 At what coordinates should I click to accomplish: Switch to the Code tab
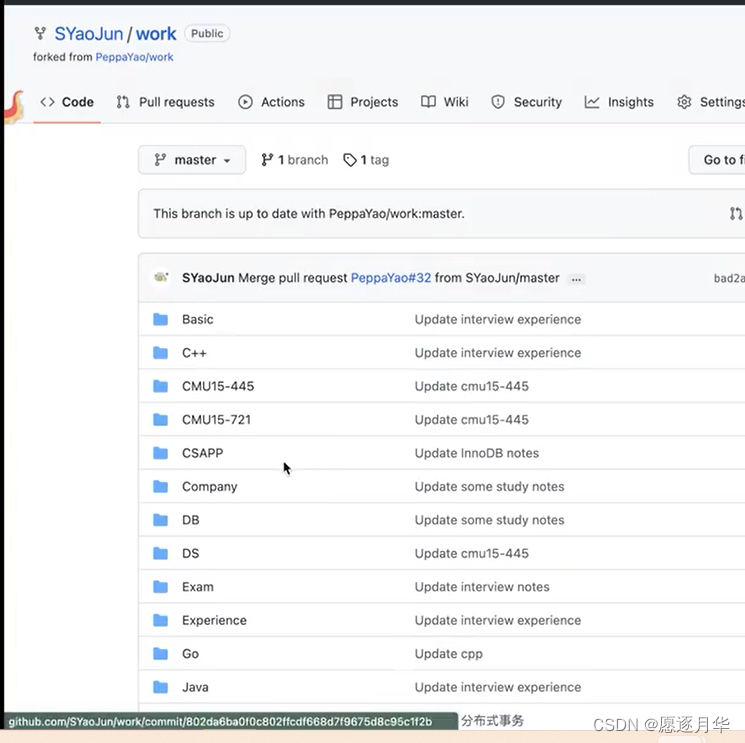pyautogui.click(x=67, y=102)
